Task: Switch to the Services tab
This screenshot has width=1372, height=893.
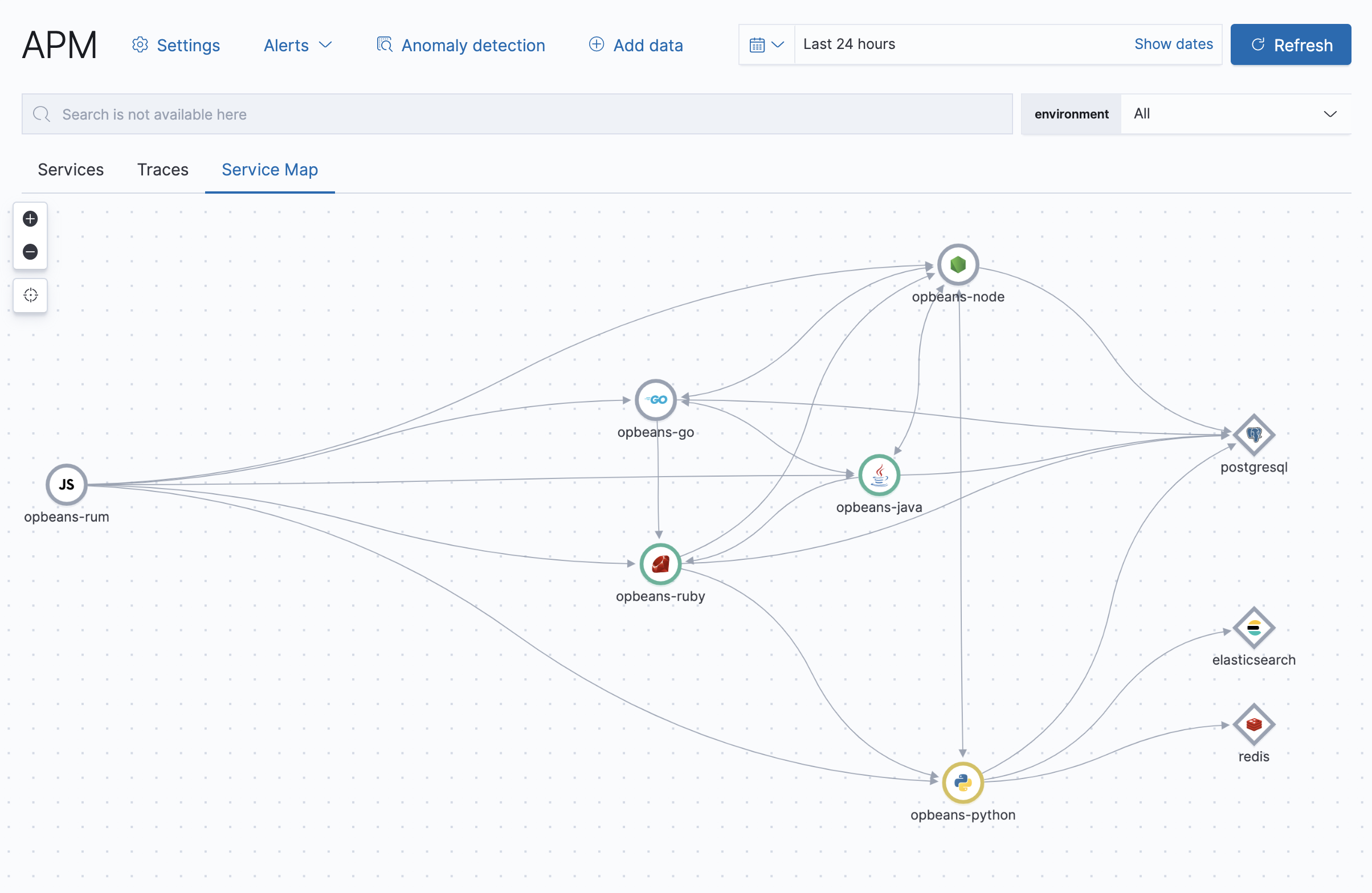Action: (70, 169)
